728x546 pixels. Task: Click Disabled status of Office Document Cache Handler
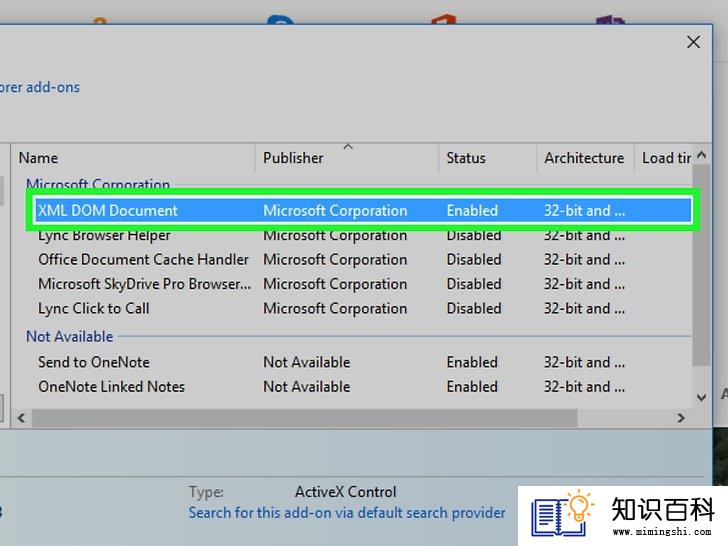pyautogui.click(x=474, y=260)
